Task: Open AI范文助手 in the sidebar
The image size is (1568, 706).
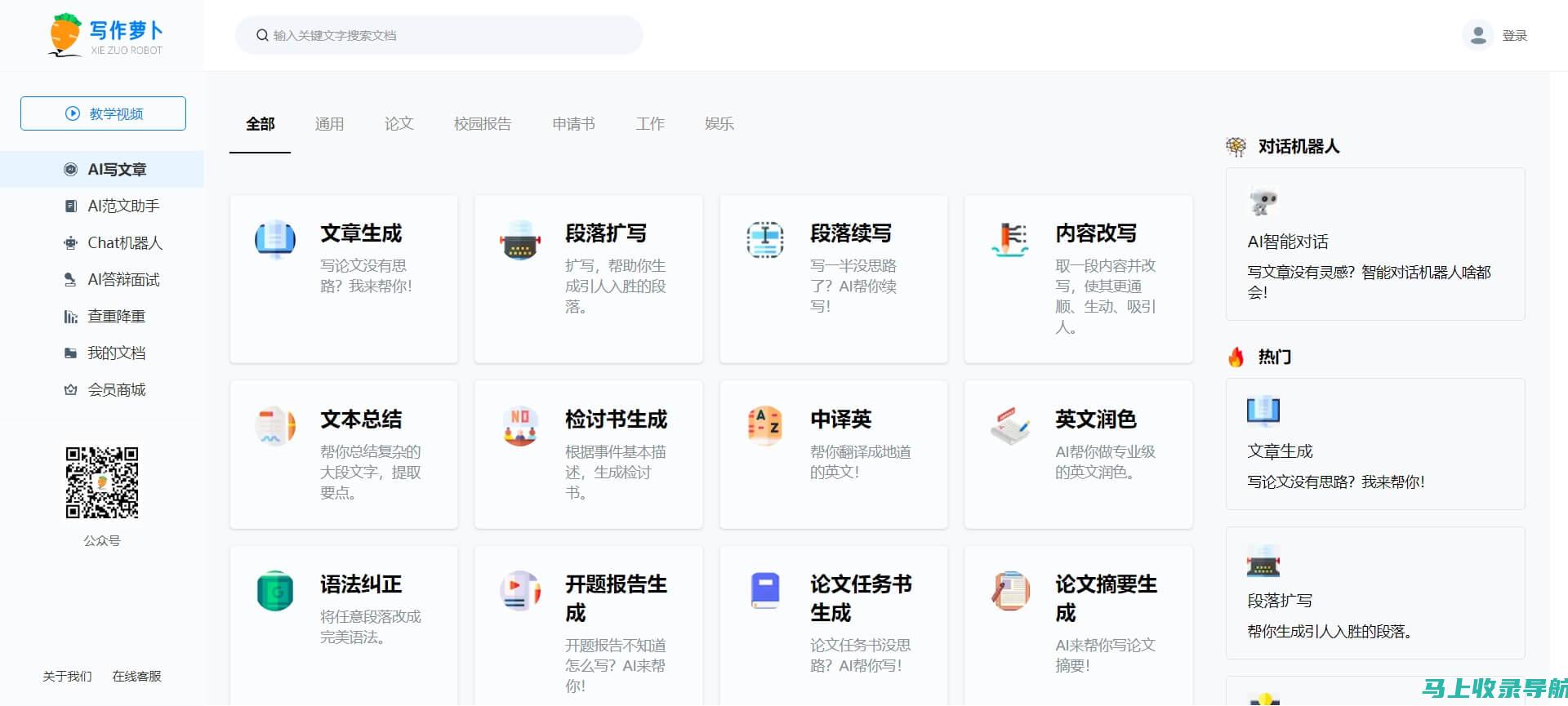Action: coord(102,206)
